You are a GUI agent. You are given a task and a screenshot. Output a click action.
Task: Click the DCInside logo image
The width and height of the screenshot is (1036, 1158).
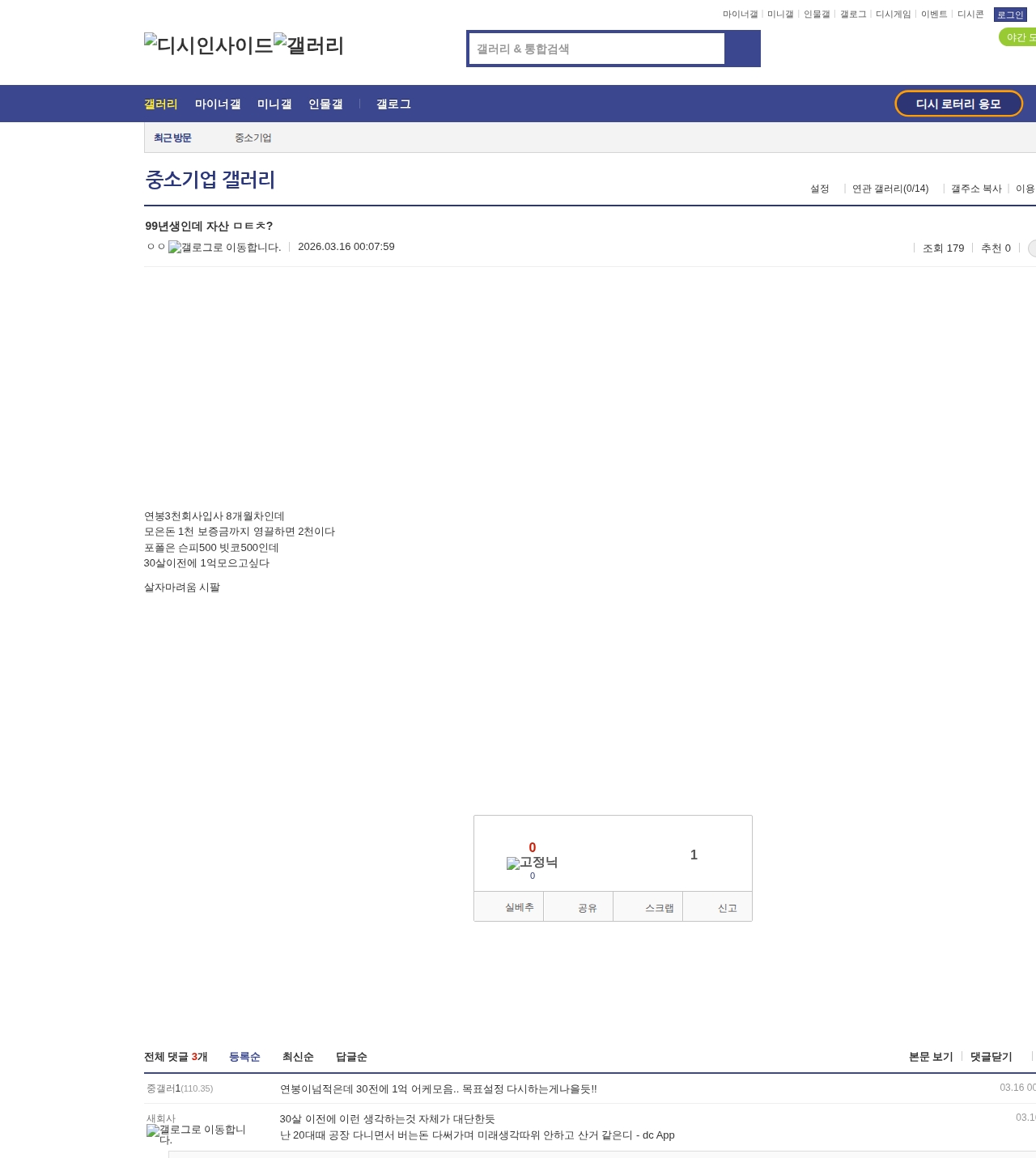(208, 45)
